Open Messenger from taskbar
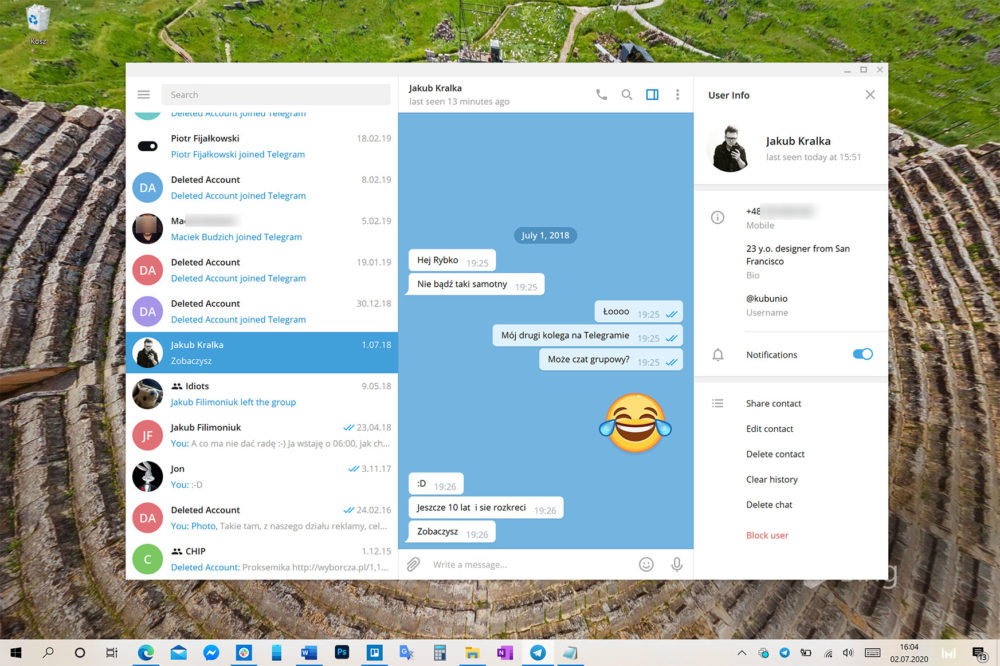The image size is (1000, 666). (x=211, y=653)
